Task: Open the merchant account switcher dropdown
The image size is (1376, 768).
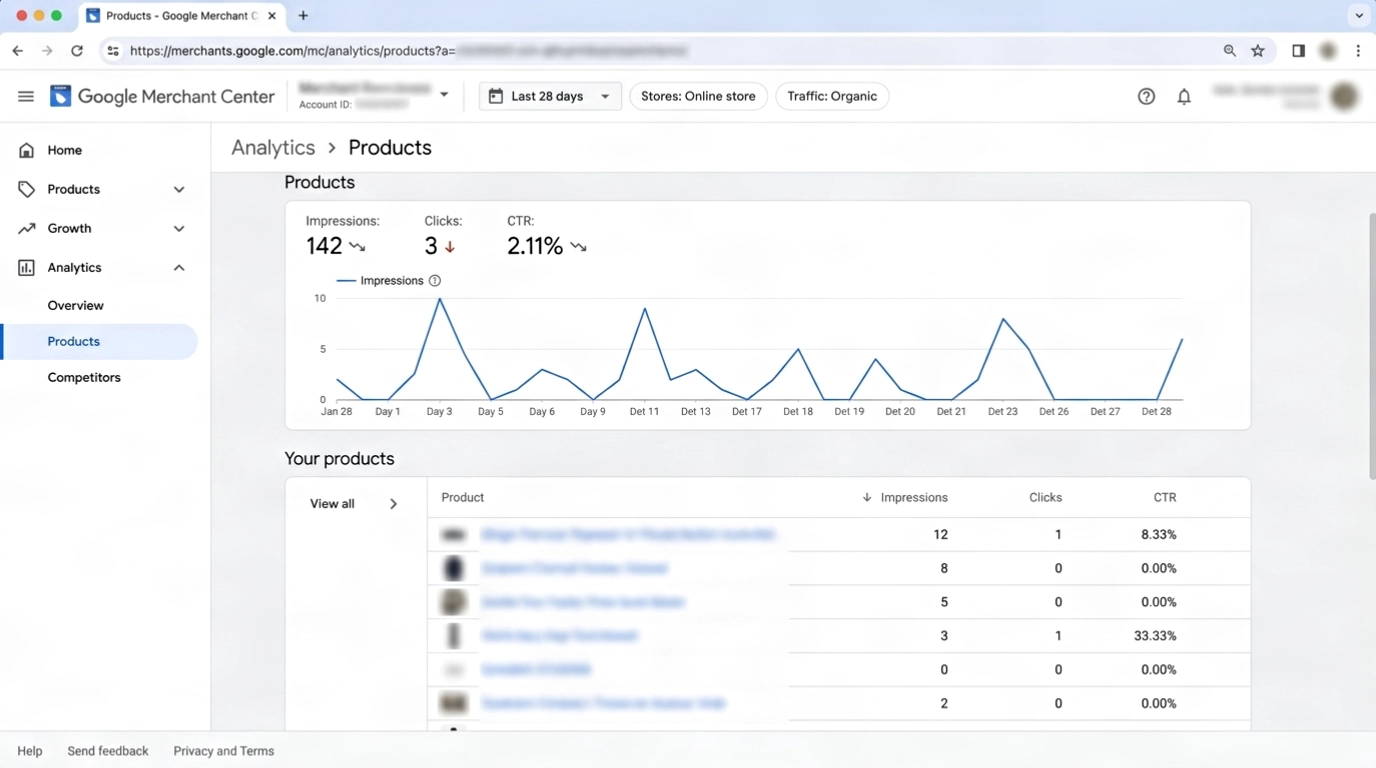Action: pos(444,95)
